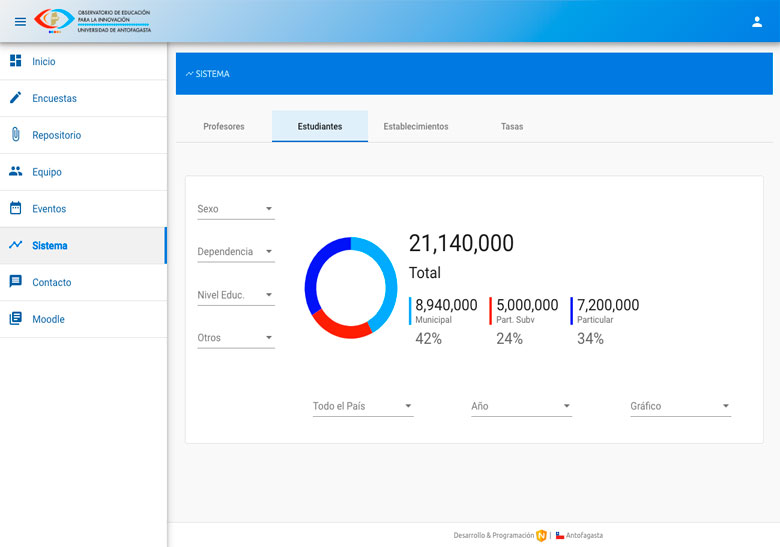Click the 34% percentage

point(590,339)
